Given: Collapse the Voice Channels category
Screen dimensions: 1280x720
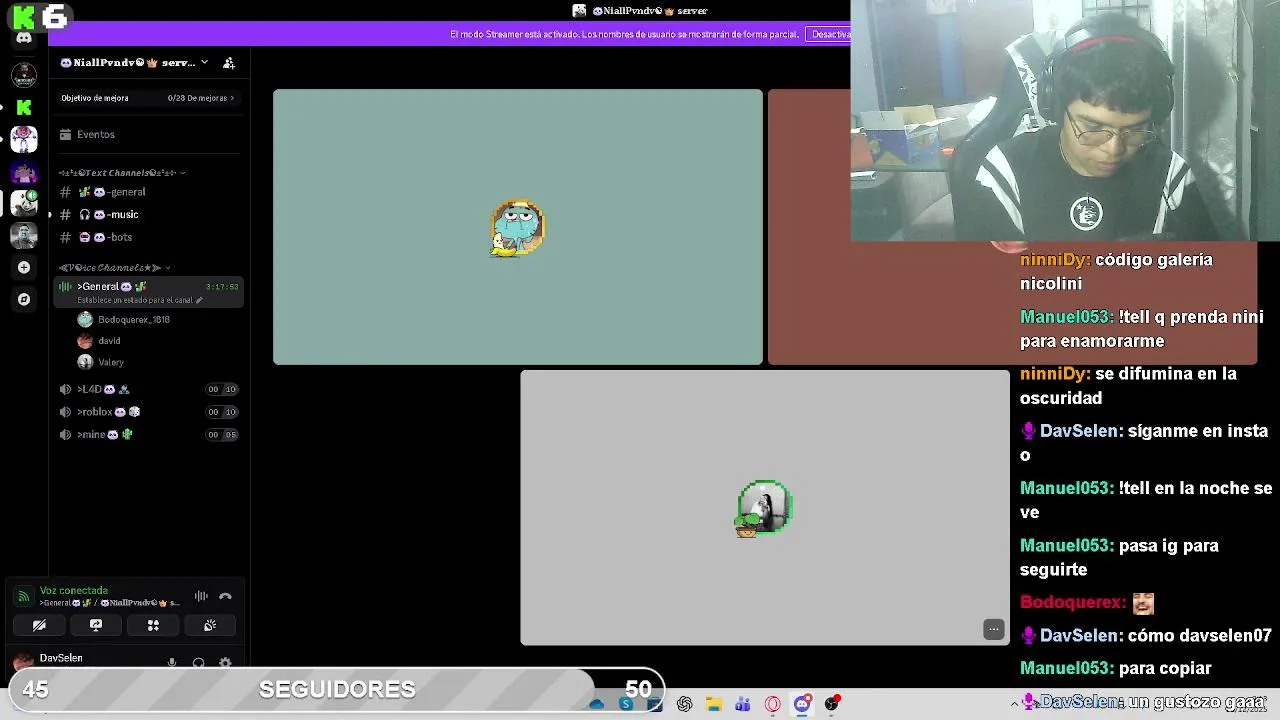Looking at the screenshot, I should click(115, 267).
